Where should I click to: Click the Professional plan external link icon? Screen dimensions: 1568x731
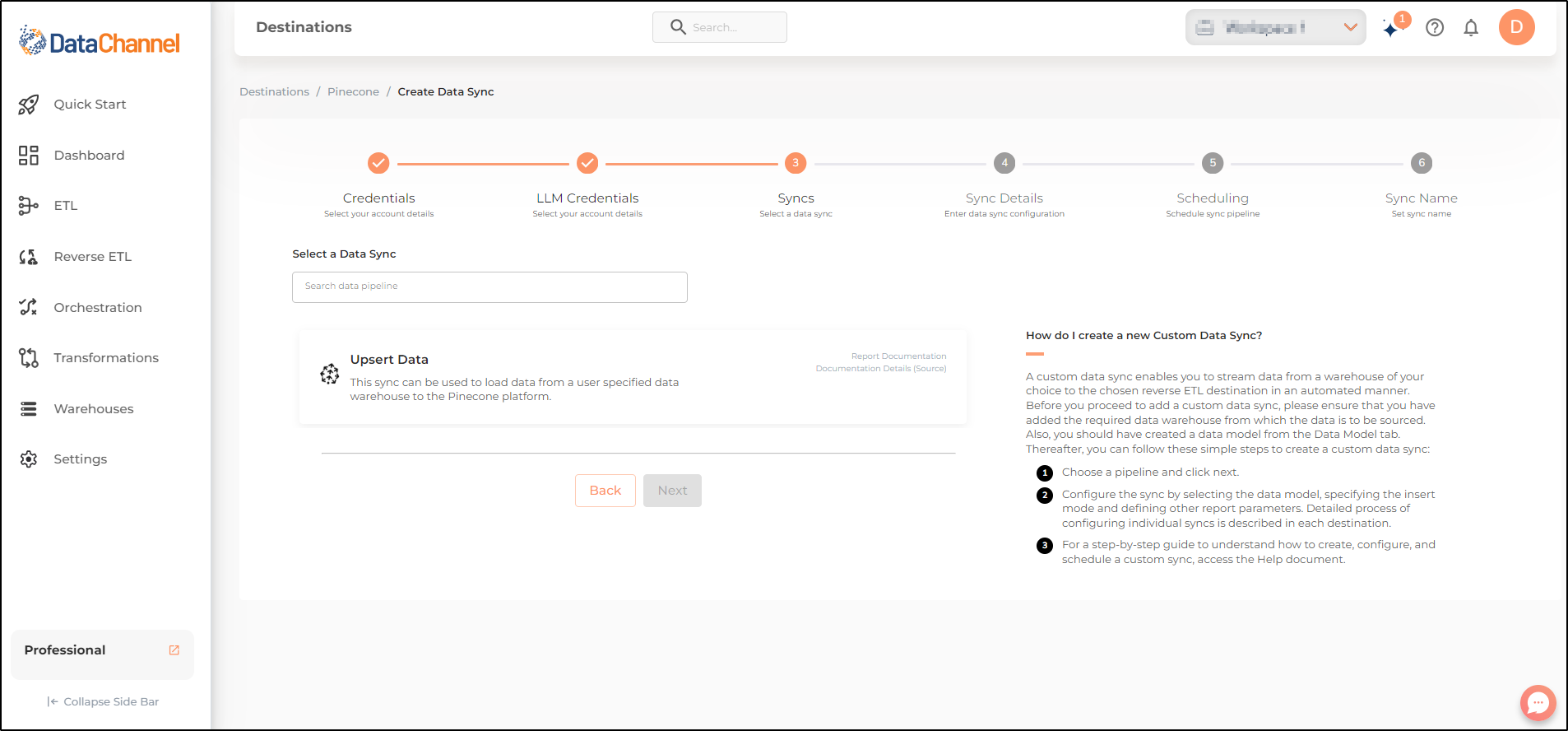click(x=174, y=650)
